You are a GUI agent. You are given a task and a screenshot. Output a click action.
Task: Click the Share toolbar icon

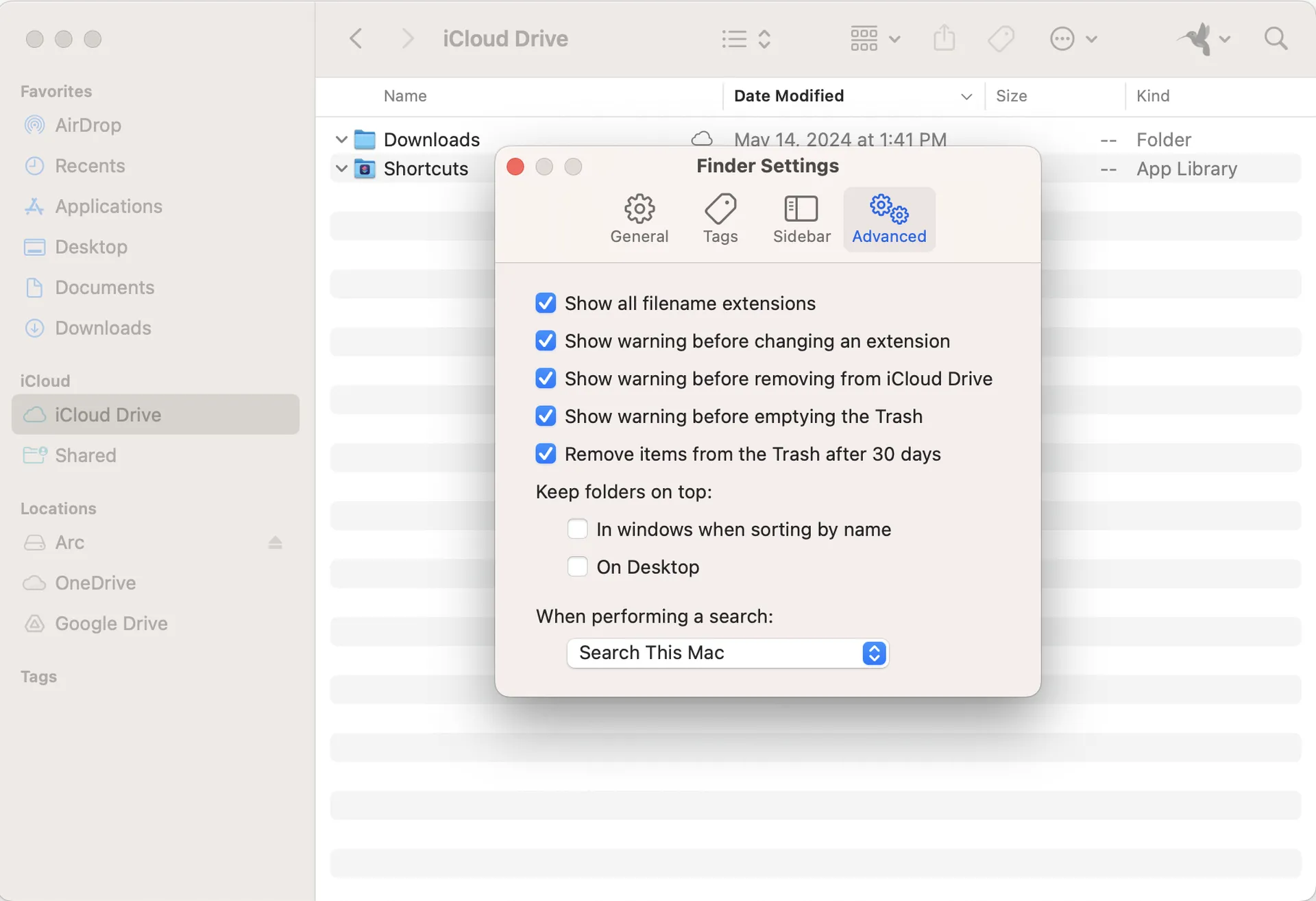(x=944, y=38)
